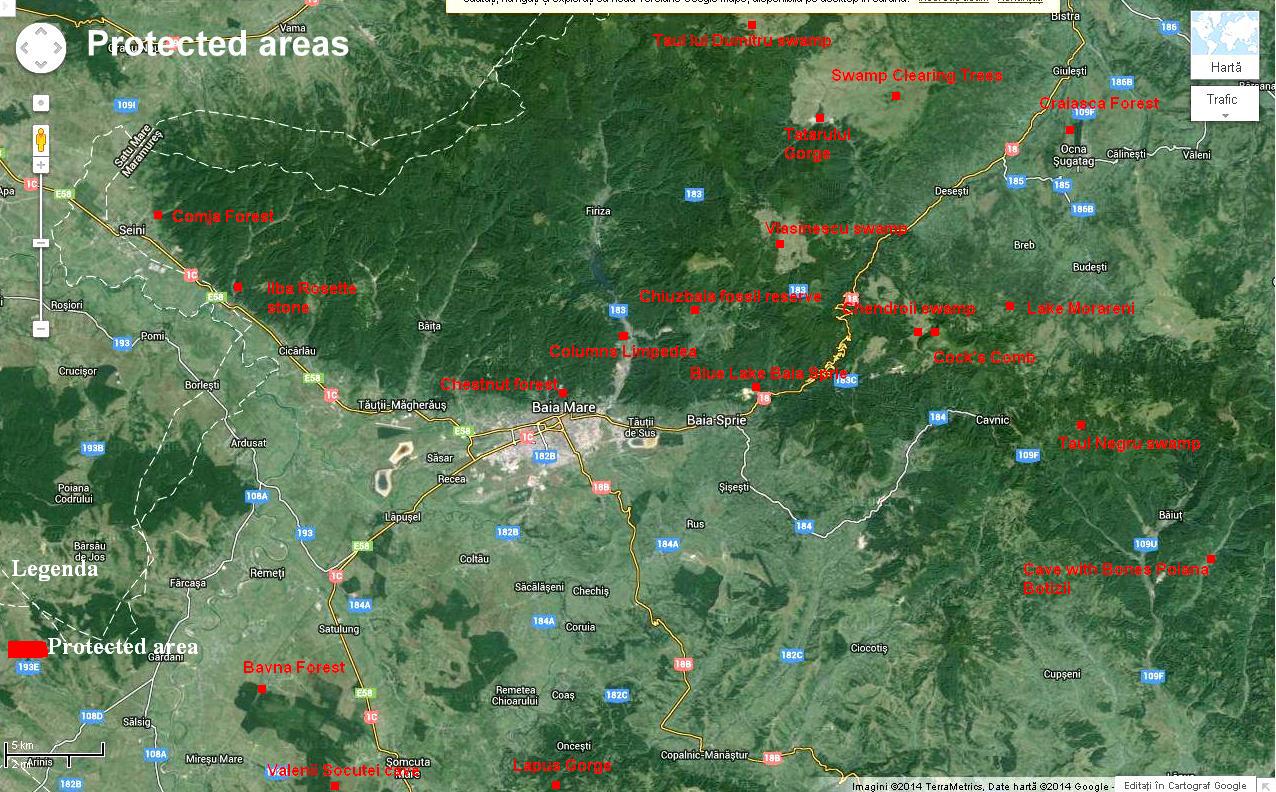Click the 109U road shield near Băiuț
Viewport: 1276px width, 792px height.
pyautogui.click(x=1146, y=544)
